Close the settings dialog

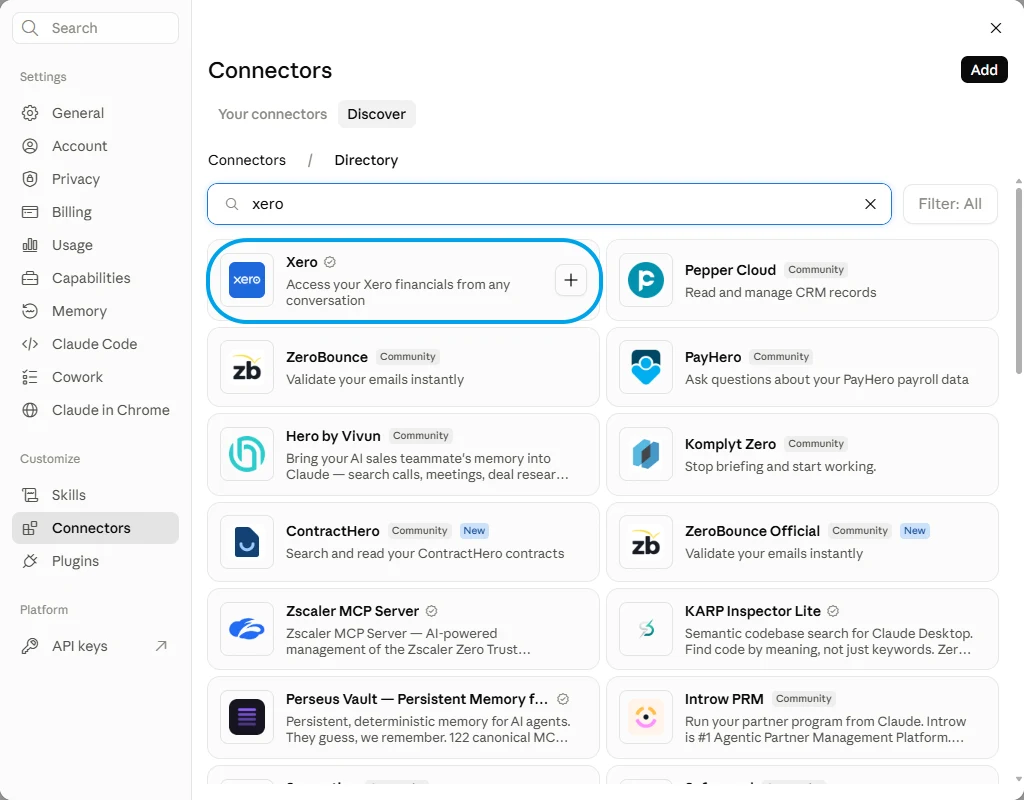coord(996,28)
